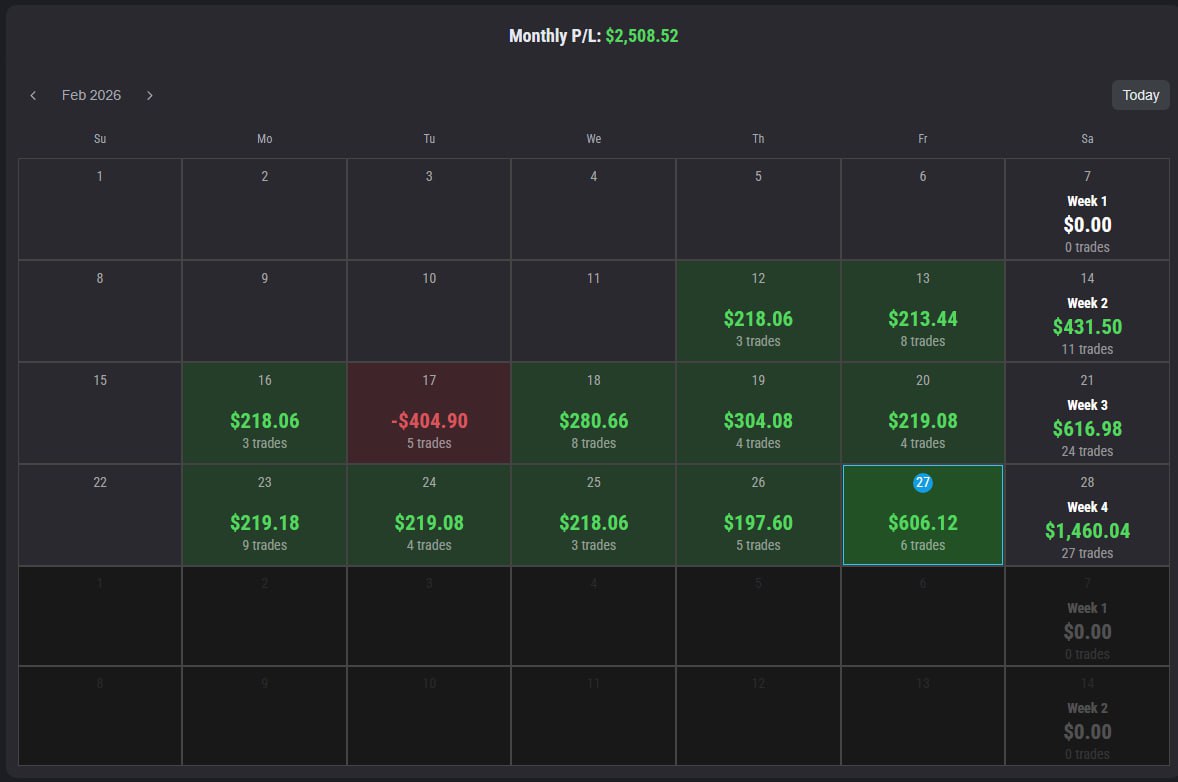
Task: Select Feb 19 with $304.08 profit
Action: pos(758,412)
